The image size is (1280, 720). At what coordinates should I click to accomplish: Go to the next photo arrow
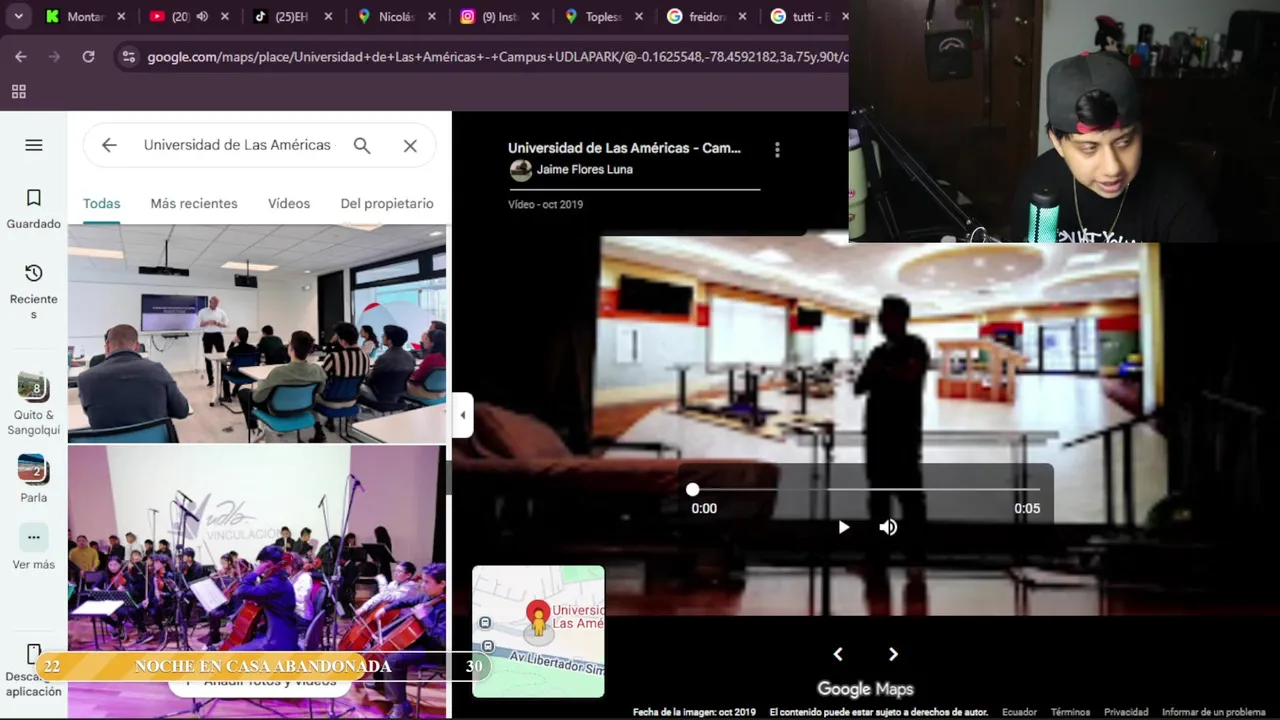tap(893, 654)
